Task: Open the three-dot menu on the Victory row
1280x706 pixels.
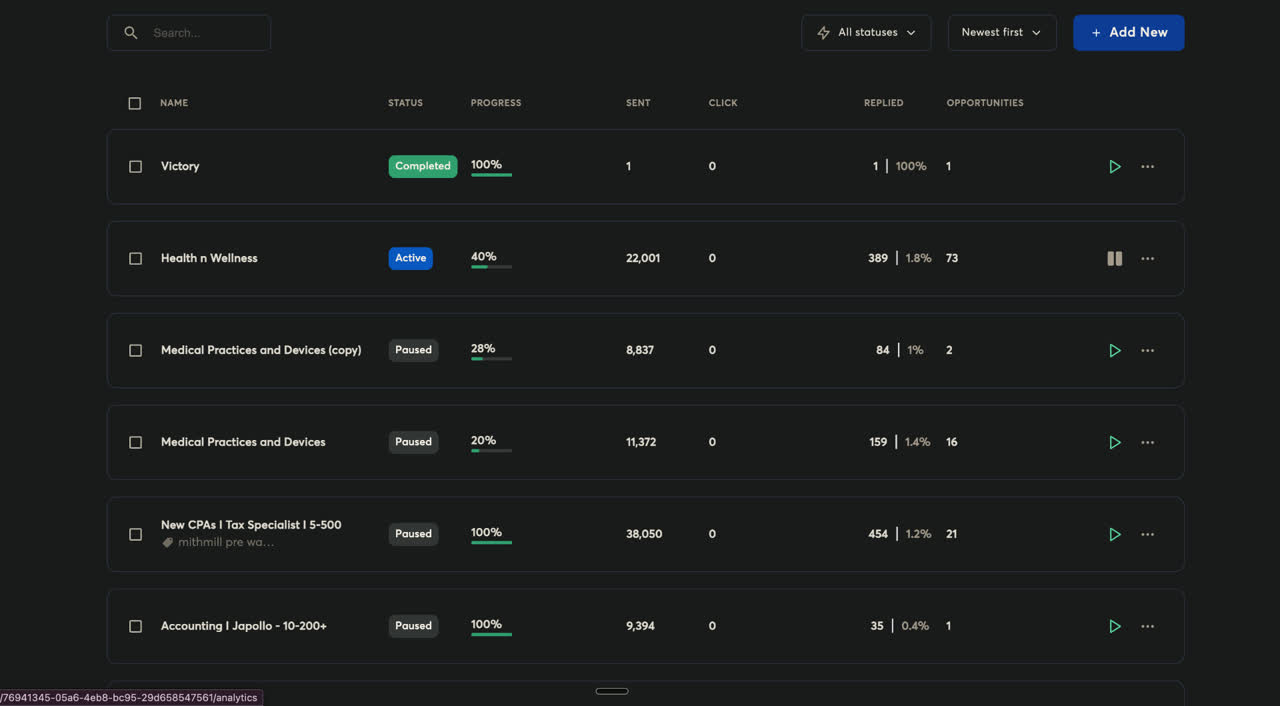Action: point(1147,166)
